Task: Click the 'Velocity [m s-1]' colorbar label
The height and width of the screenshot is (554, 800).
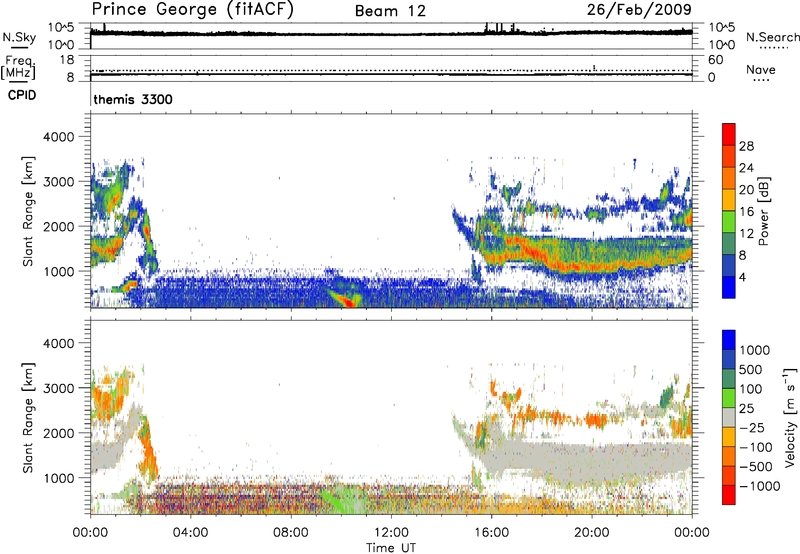Action: (x=790, y=417)
